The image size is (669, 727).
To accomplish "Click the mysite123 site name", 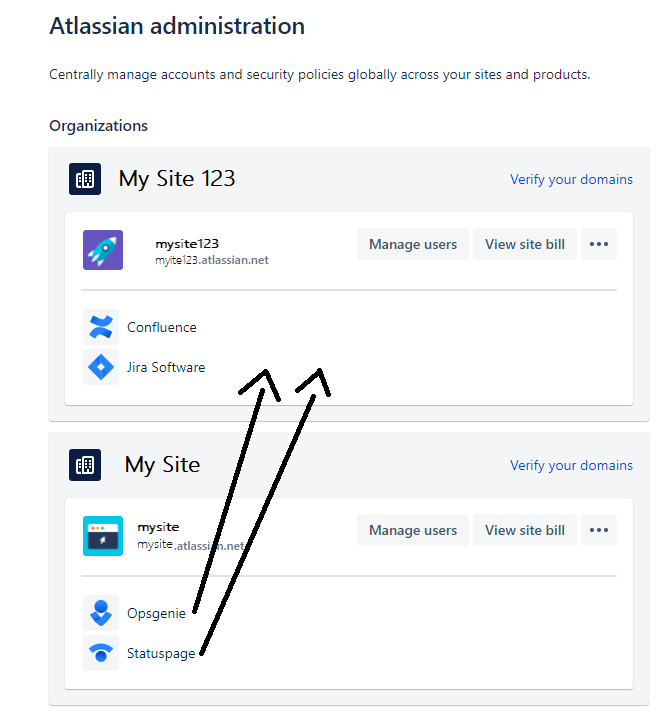I will [x=187, y=244].
